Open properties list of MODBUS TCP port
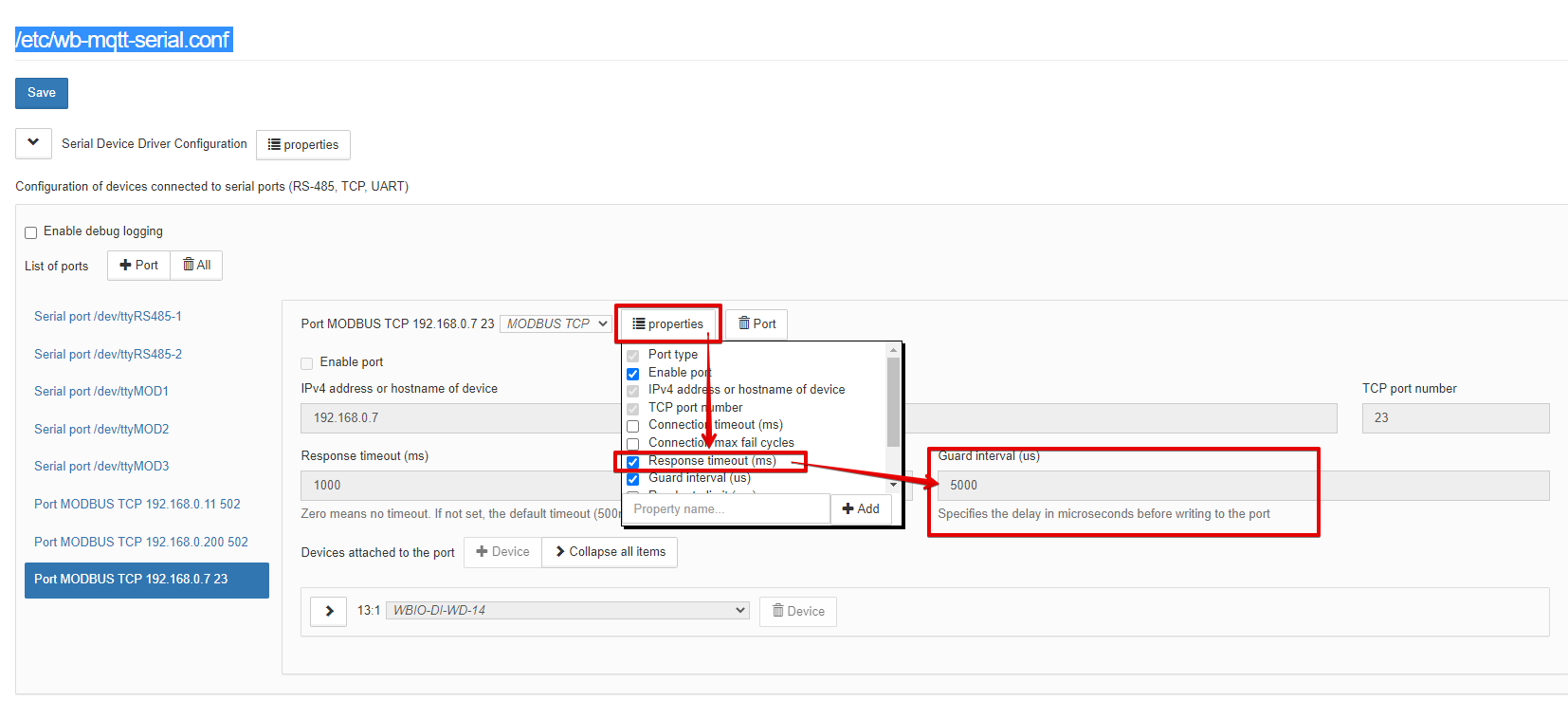The width and height of the screenshot is (1568, 701). (668, 324)
